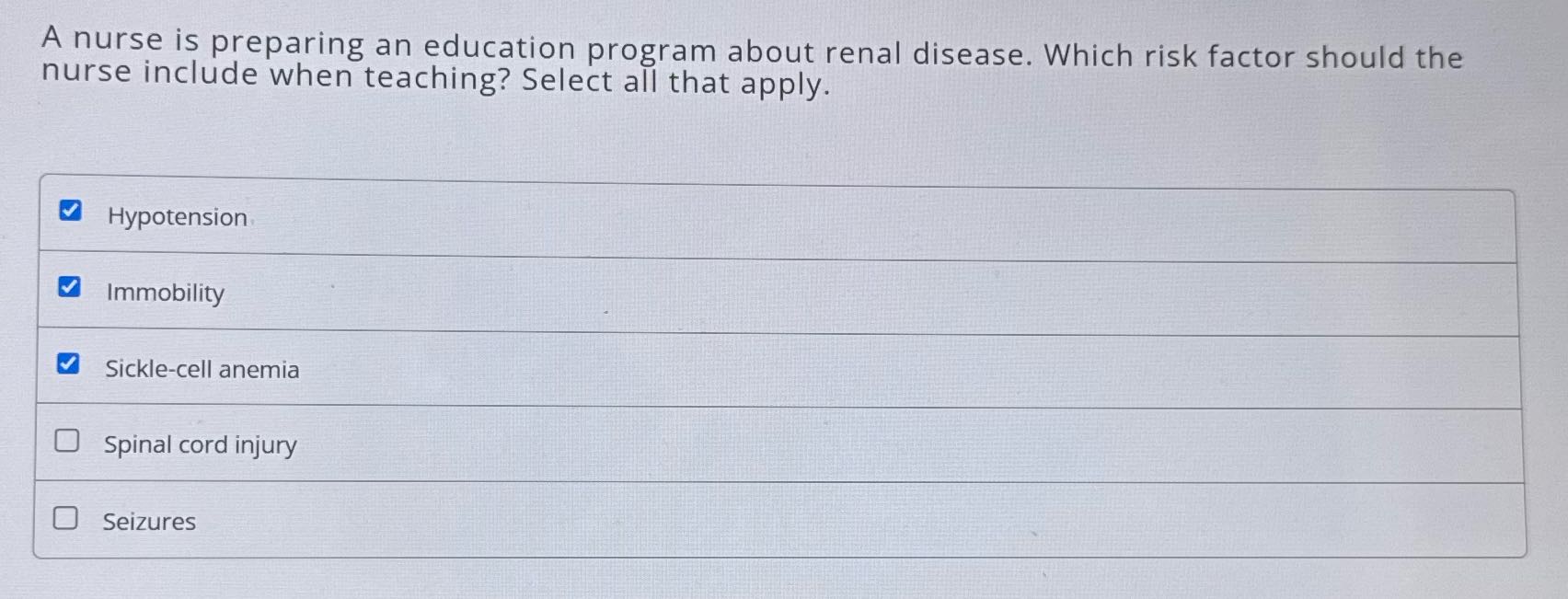Image resolution: width=1568 pixels, height=599 pixels.
Task: Uncheck the Immobility checkbox
Action: point(70,286)
